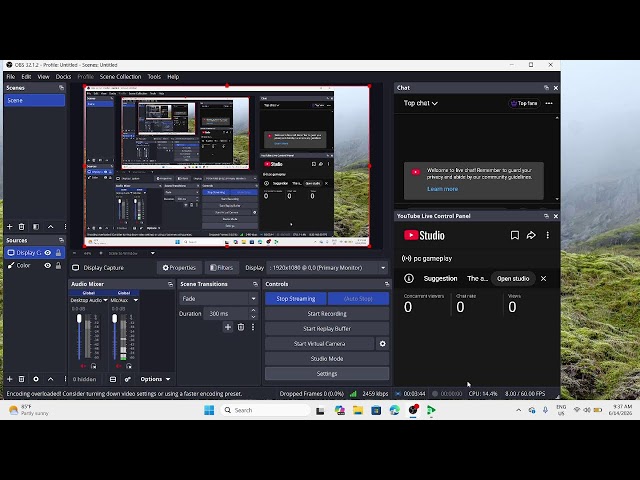
Task: Undock the Scenes panel via float icon
Action: pos(61,88)
